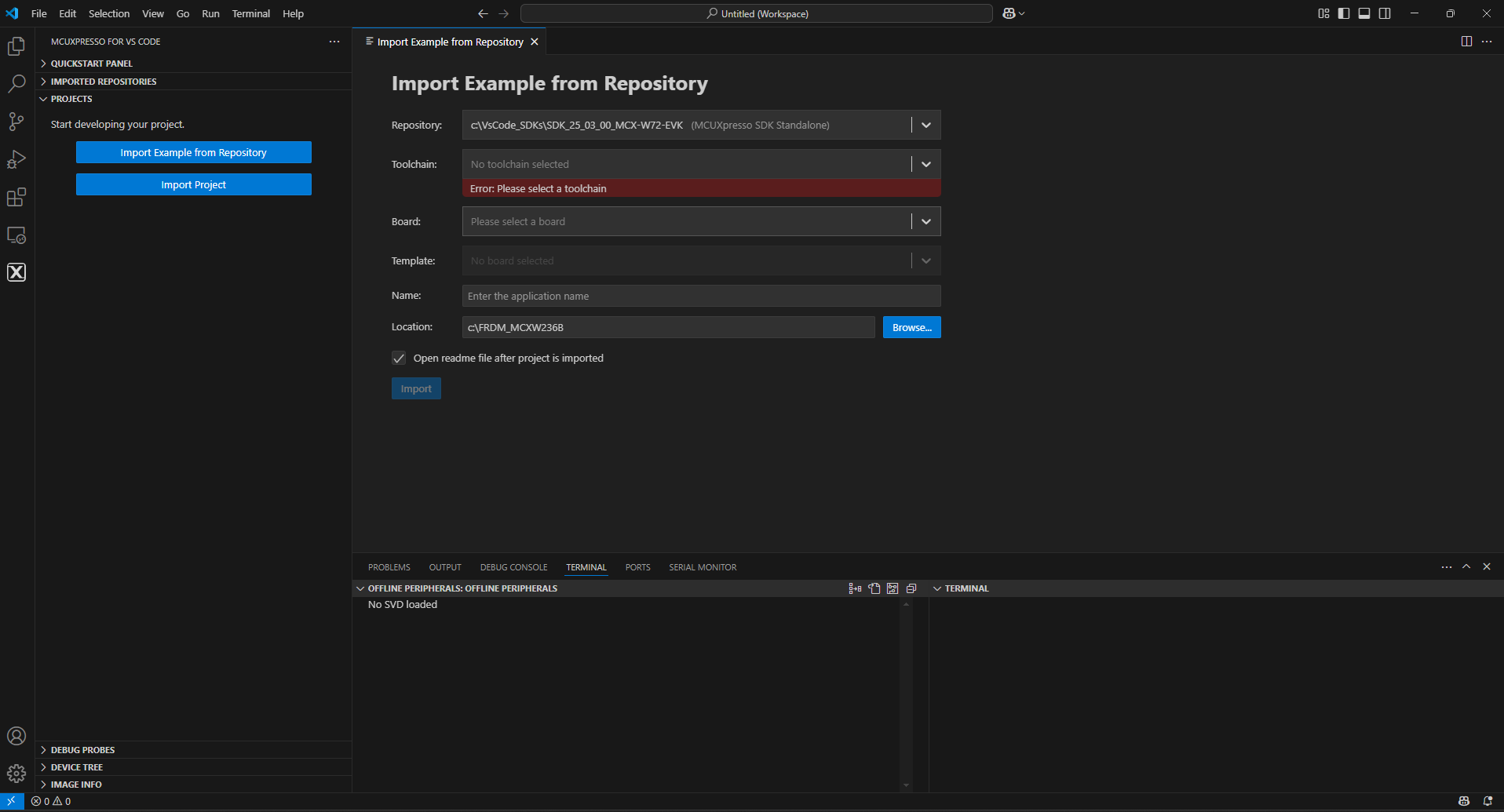Open the MCUXpresso extension sidebar icon

[x=16, y=272]
